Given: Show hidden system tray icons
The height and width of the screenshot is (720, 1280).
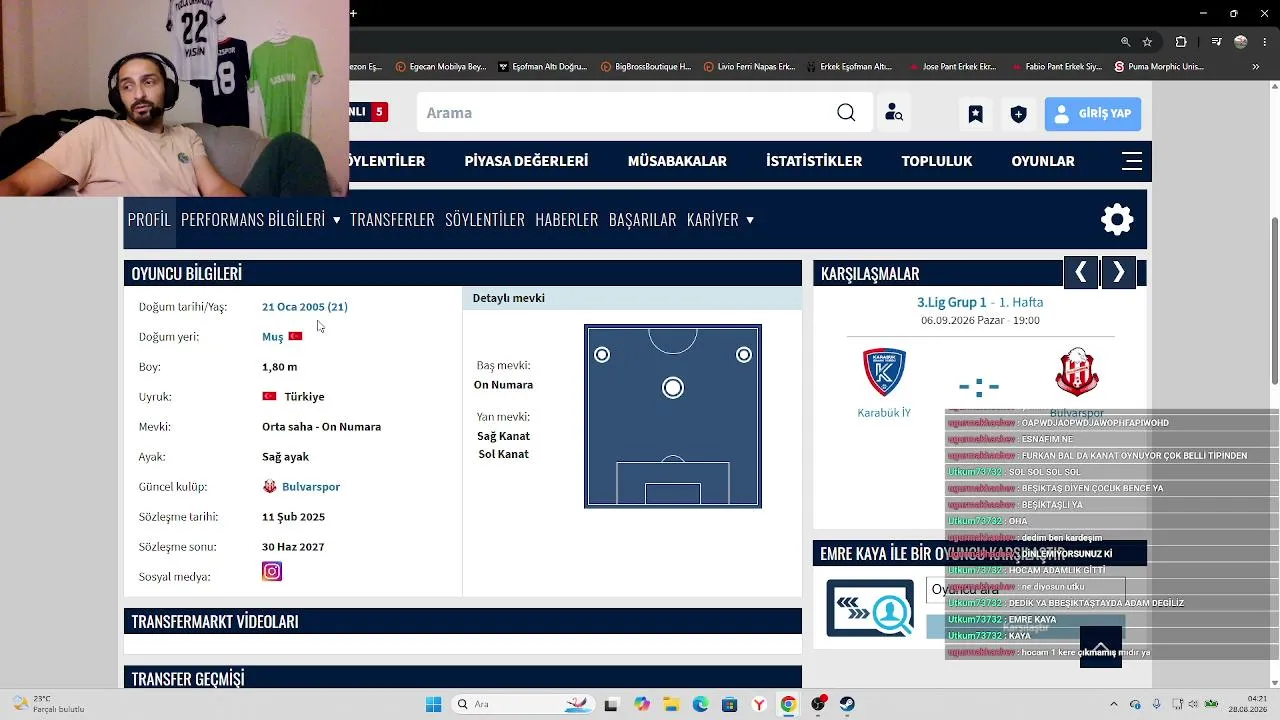Looking at the screenshot, I should 1114,704.
